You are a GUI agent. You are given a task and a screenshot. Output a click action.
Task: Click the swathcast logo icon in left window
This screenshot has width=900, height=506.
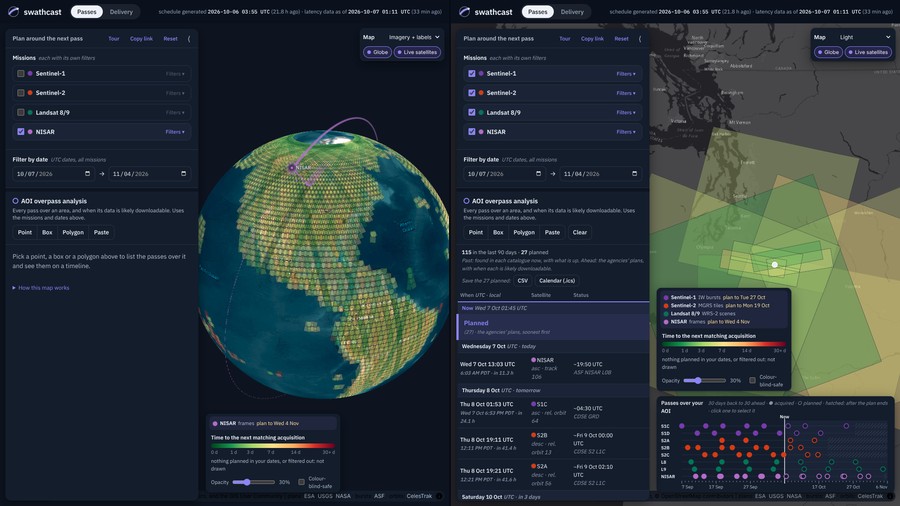pos(14,11)
